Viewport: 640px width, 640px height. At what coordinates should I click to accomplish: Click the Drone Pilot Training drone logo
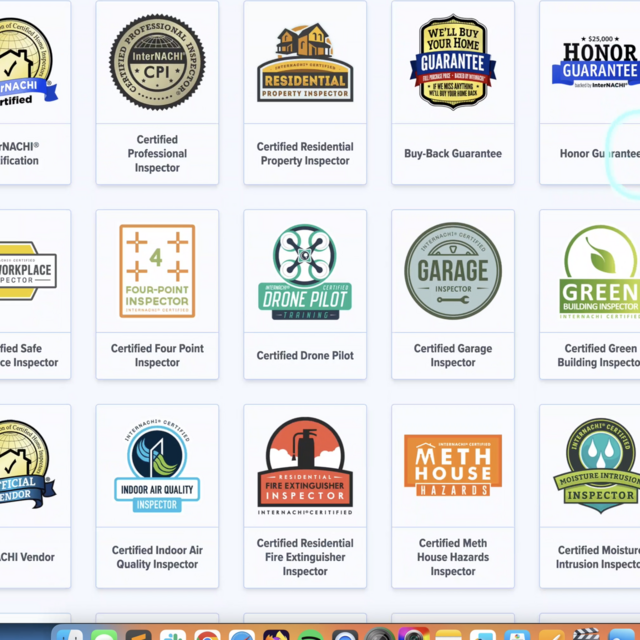(x=305, y=271)
